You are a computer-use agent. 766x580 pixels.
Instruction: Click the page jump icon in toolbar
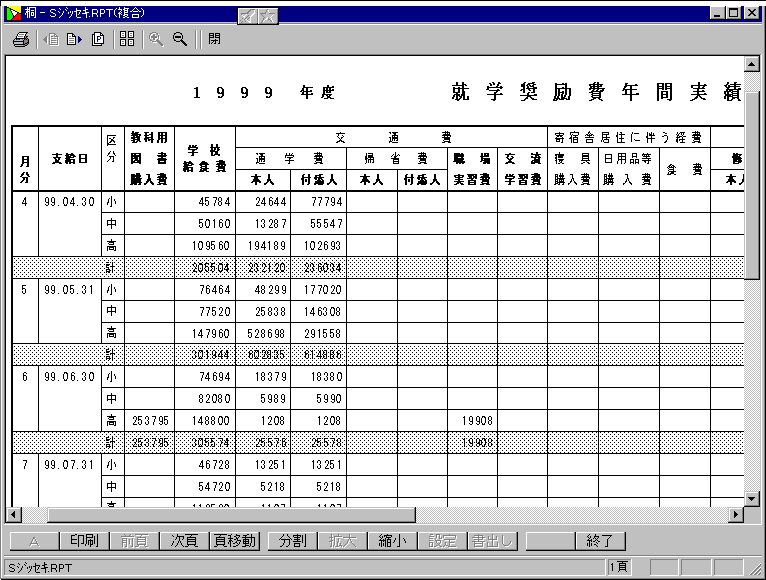point(98,39)
